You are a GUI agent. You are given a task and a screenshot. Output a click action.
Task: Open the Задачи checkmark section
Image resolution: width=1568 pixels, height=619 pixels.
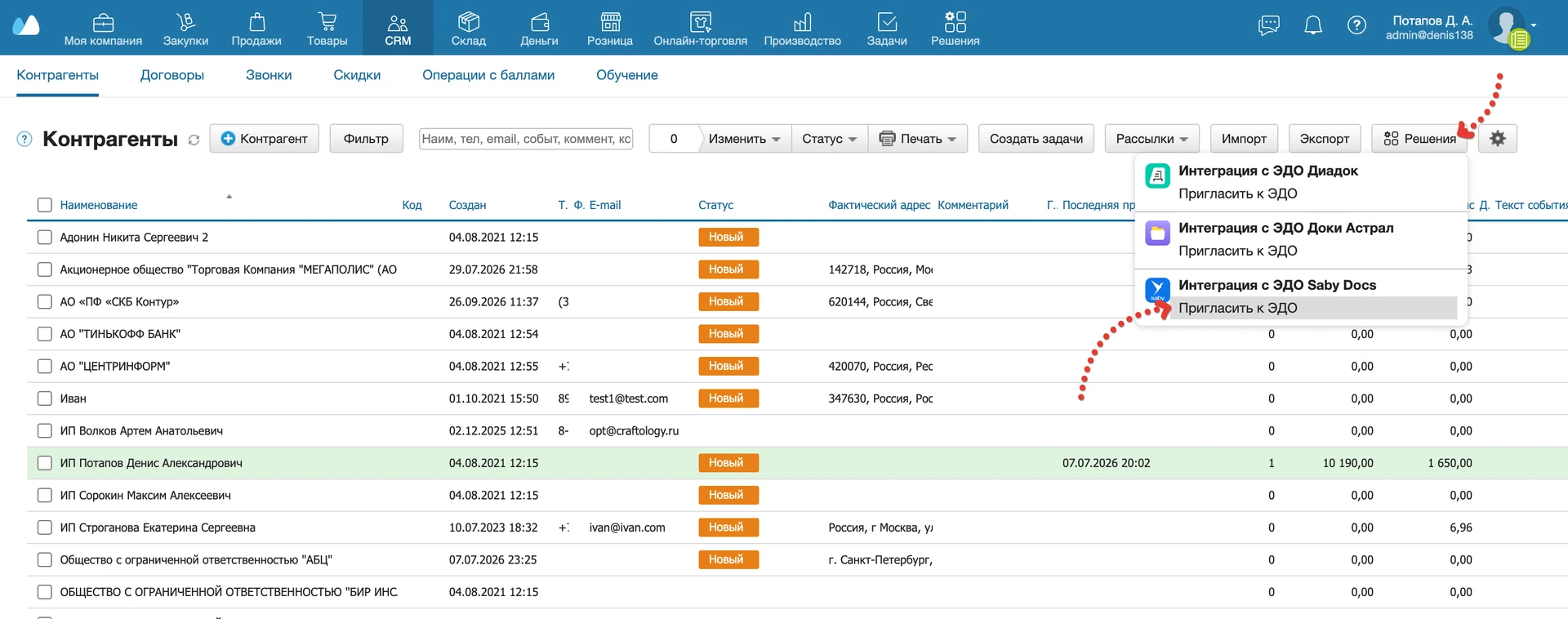[x=887, y=29]
